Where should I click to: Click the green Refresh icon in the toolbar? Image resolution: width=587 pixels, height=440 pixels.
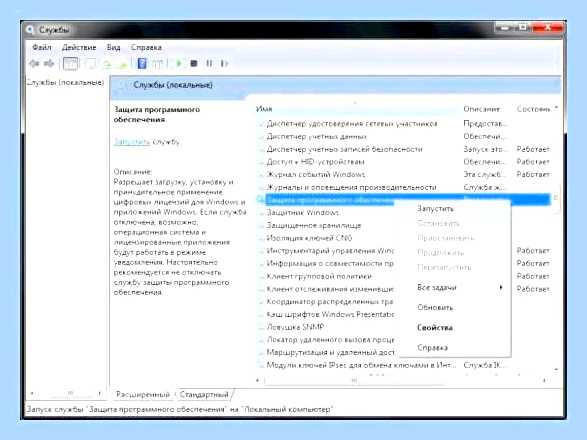pyautogui.click(x=107, y=64)
